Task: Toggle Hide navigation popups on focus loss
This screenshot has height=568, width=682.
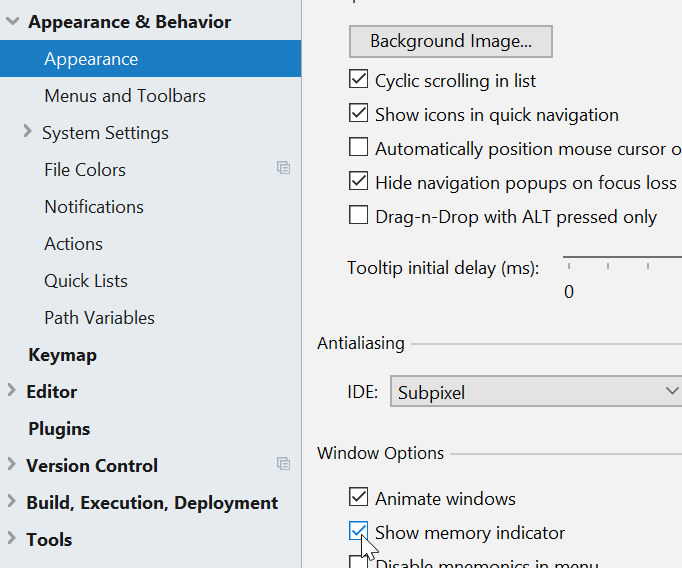Action: tap(358, 182)
